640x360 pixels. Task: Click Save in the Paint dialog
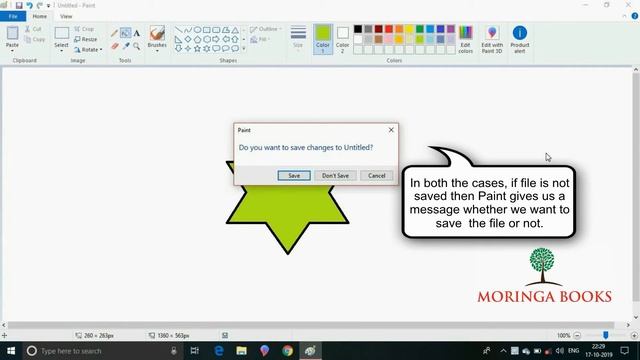[294, 176]
